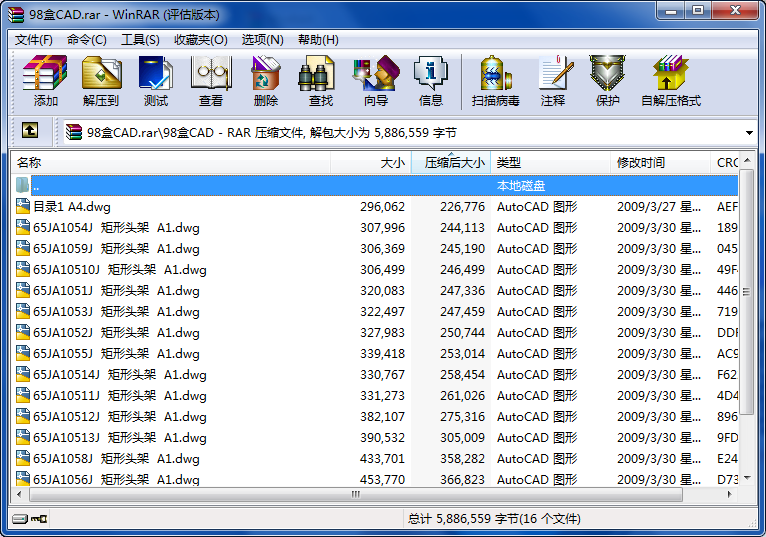The width and height of the screenshot is (766, 537).
Task: Click the horizontal scrollbar right arrow
Action: 729,494
